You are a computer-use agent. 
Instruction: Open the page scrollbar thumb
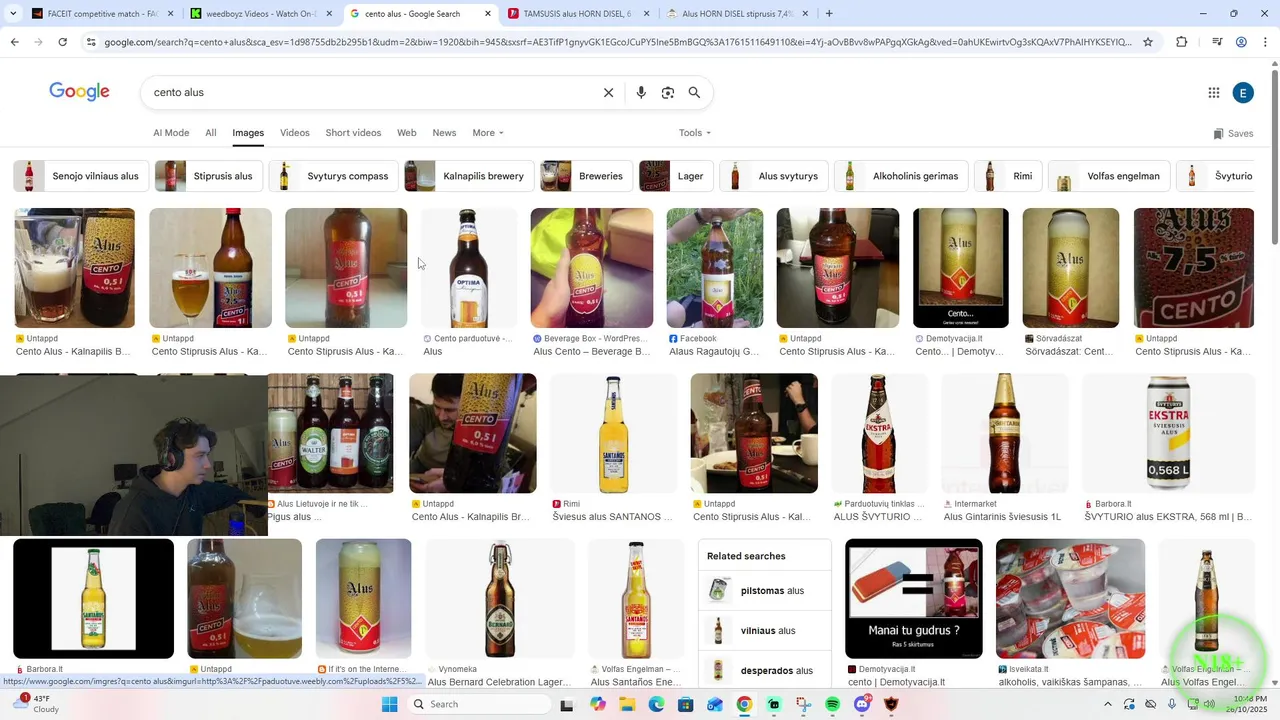coord(1275,155)
